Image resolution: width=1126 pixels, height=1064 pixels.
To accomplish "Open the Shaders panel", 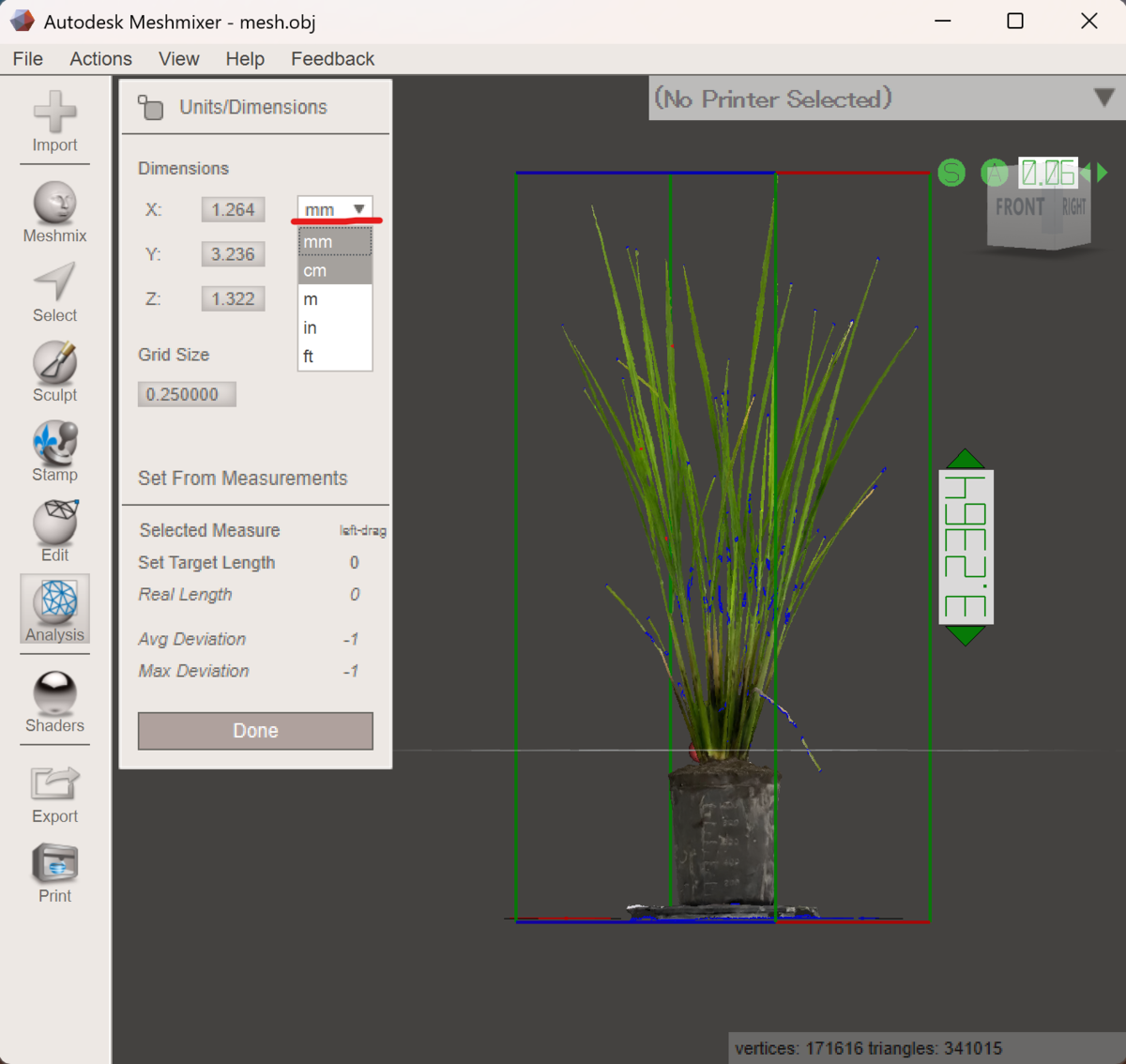I will [54, 702].
